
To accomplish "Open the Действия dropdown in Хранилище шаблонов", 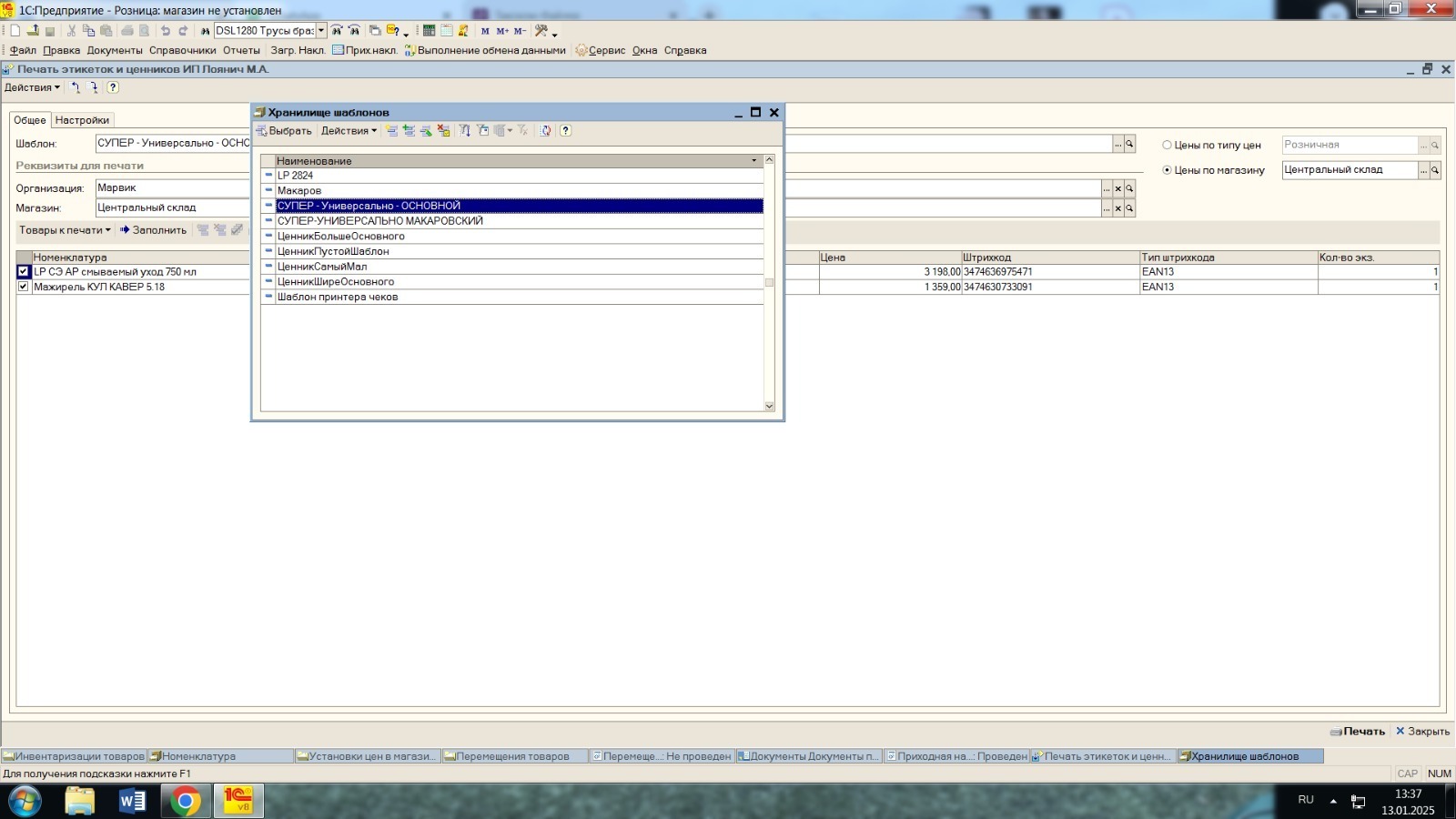I will 348,131.
